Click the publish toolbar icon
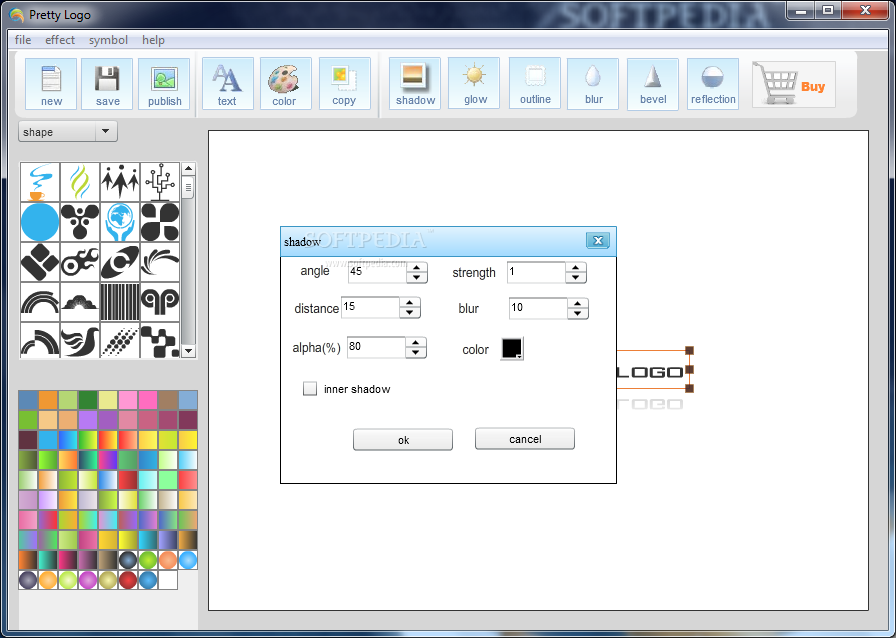Image resolution: width=896 pixels, height=638 pixels. 164,83
